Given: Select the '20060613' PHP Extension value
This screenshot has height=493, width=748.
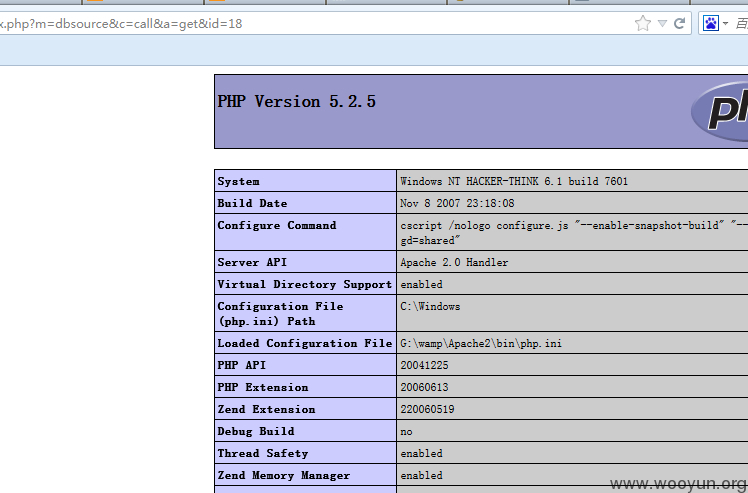Looking at the screenshot, I should click(424, 387).
